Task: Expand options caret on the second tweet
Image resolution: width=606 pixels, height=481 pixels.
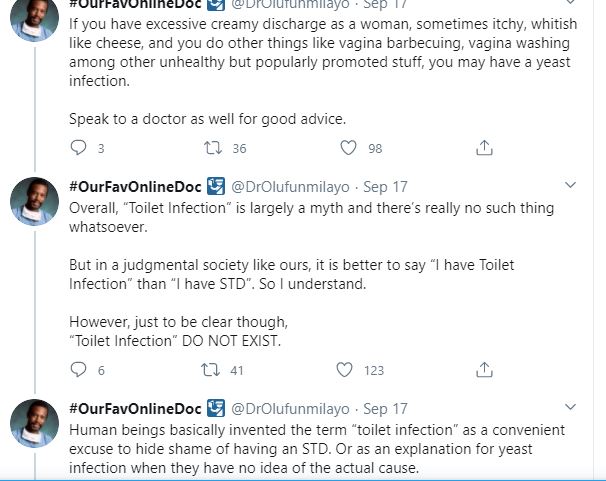Action: [x=570, y=186]
